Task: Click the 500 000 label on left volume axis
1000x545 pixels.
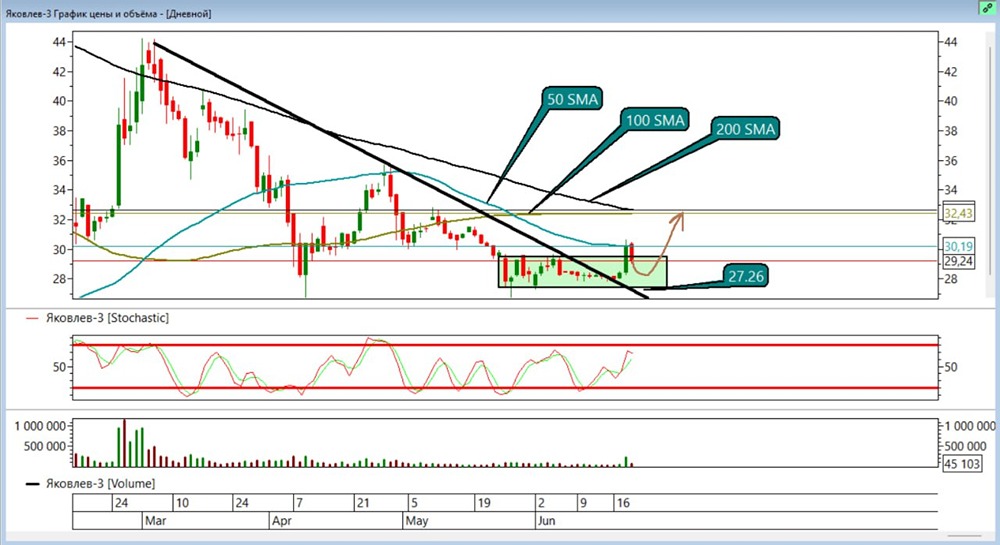Action: [x=45, y=446]
